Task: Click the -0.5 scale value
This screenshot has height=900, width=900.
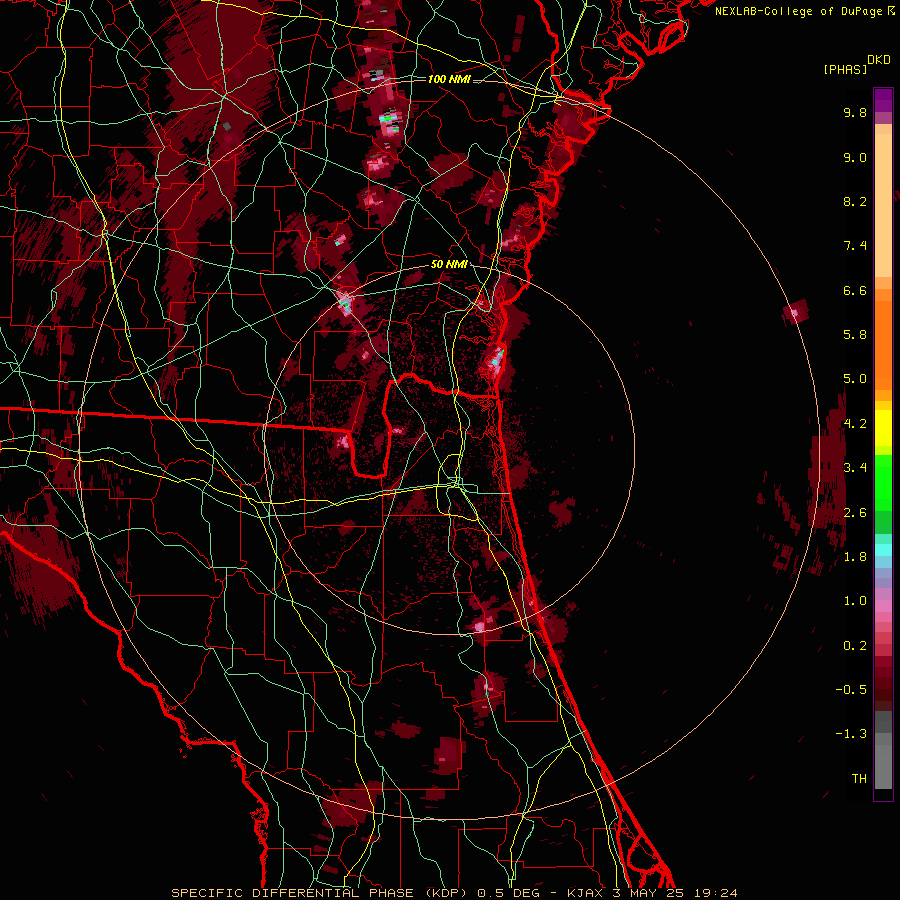Action: pos(851,690)
